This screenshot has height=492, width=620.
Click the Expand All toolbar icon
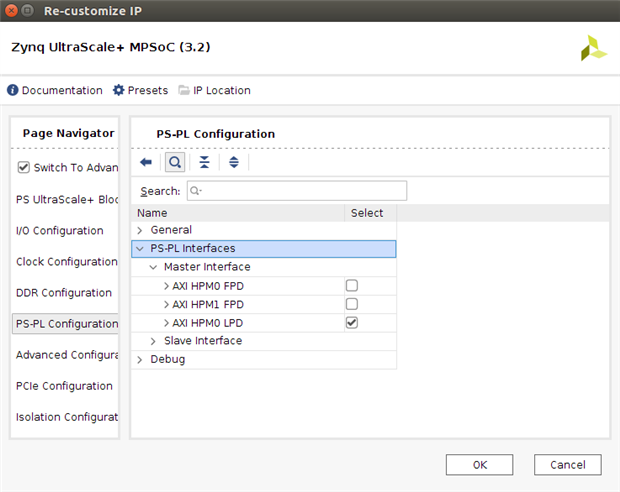pyautogui.click(x=233, y=162)
